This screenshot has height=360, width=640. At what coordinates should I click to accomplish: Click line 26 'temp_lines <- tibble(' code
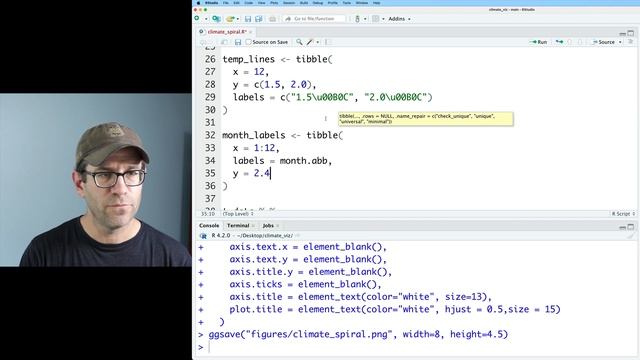(277, 59)
